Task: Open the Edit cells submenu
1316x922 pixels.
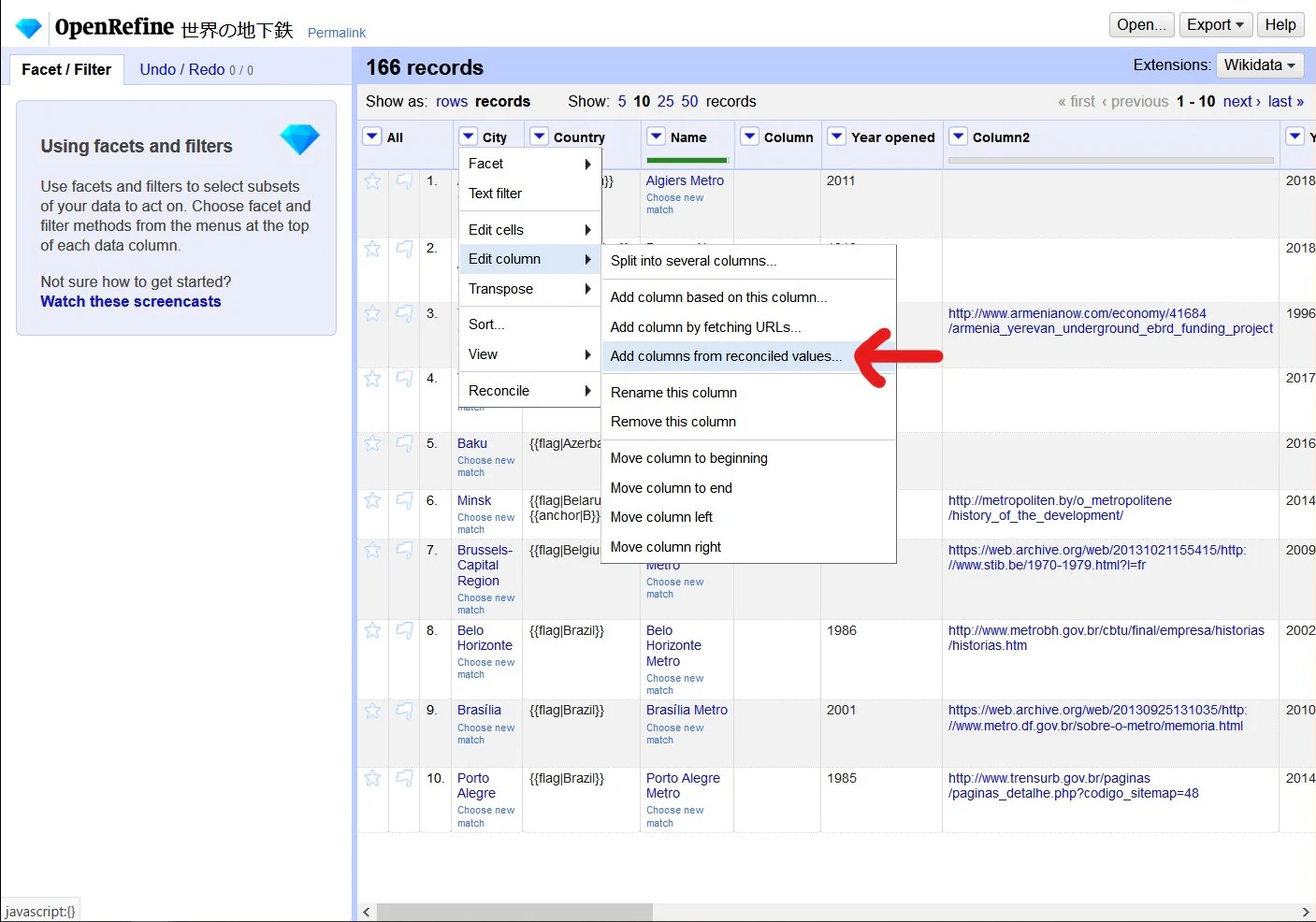Action: 530,230
